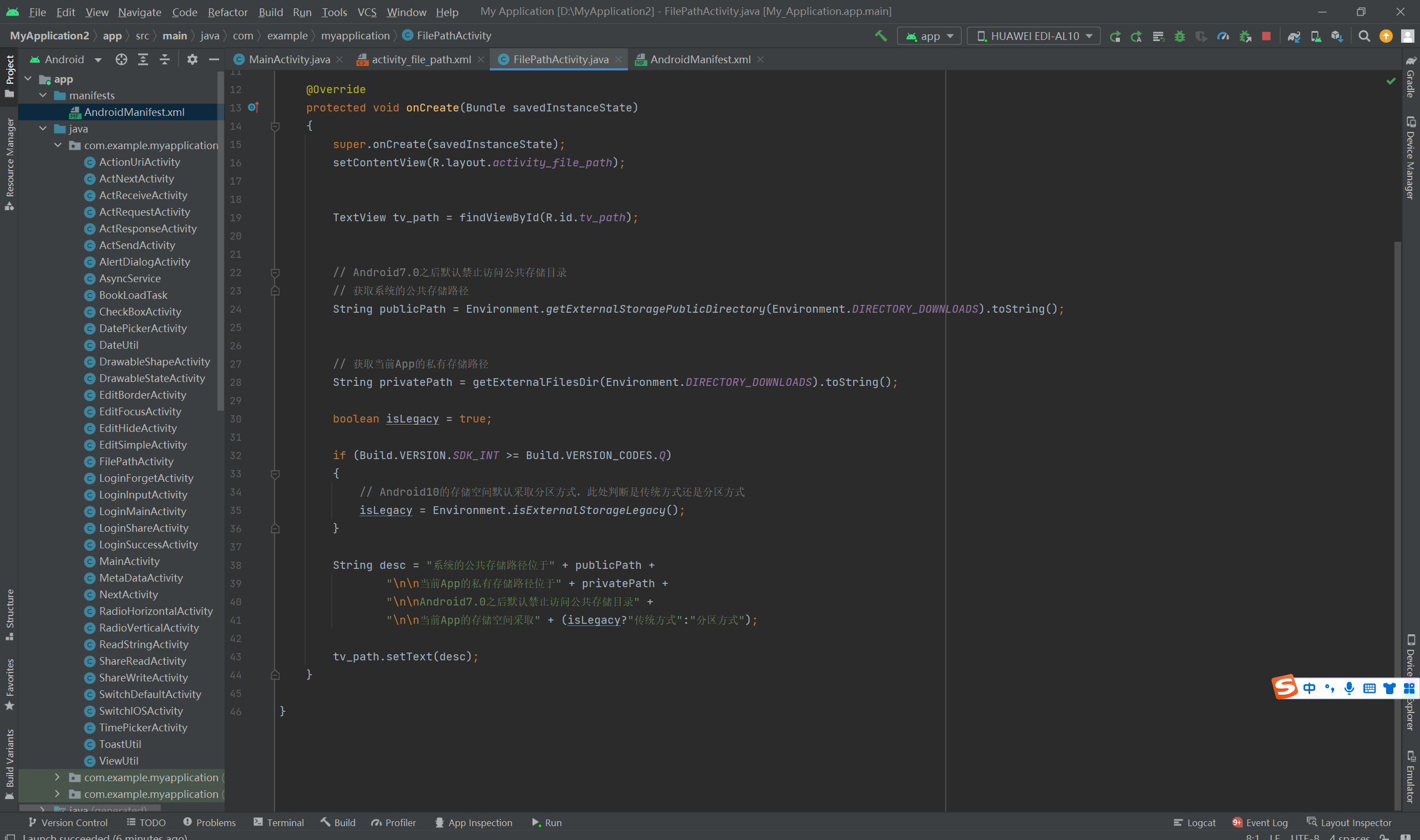Screen dimensions: 1420x840
Task: Open the Android Profiler gauge icon
Action: 1223,36
